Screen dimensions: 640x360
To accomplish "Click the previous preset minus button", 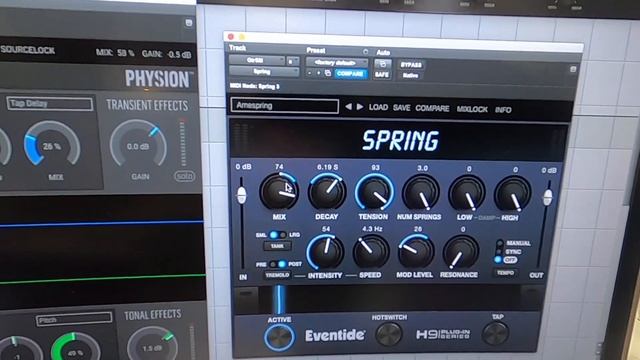I will 310,73.
